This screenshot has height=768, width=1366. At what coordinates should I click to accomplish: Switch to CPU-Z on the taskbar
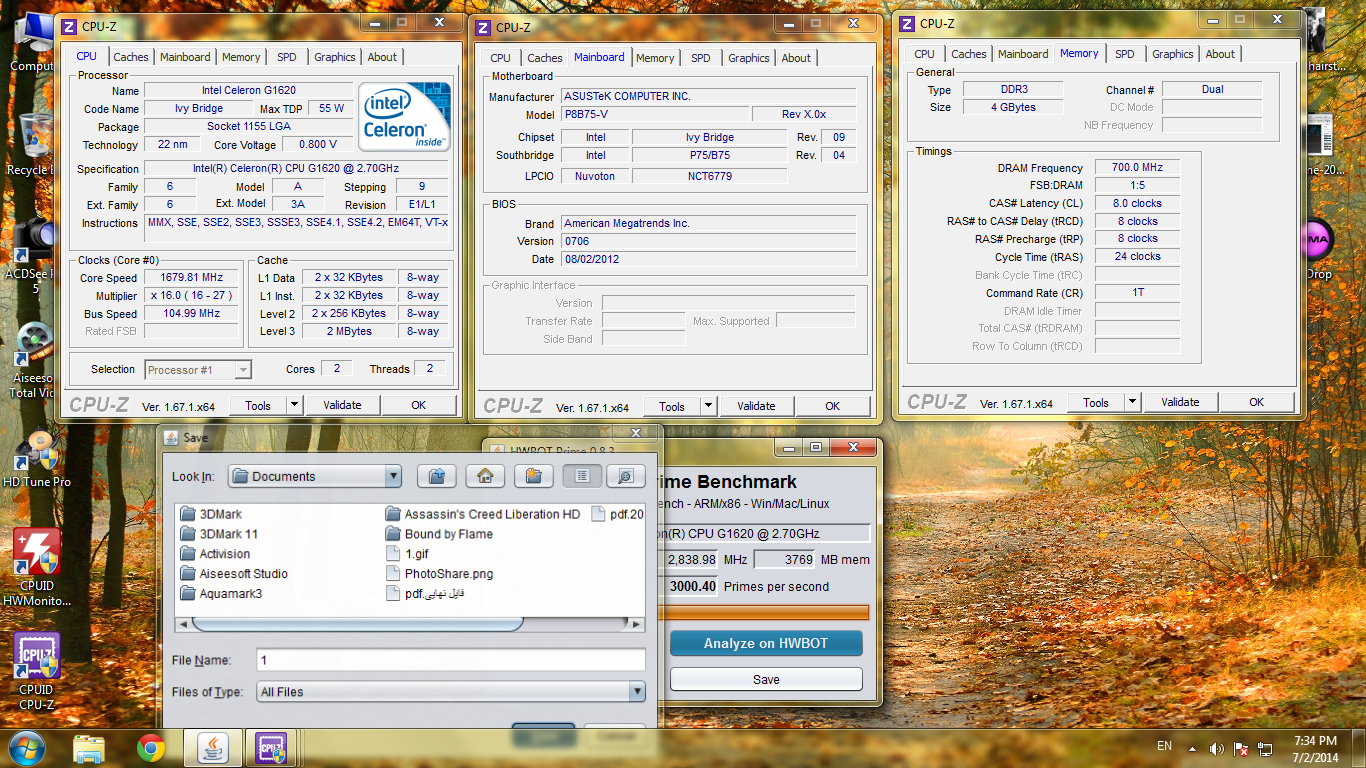point(272,747)
